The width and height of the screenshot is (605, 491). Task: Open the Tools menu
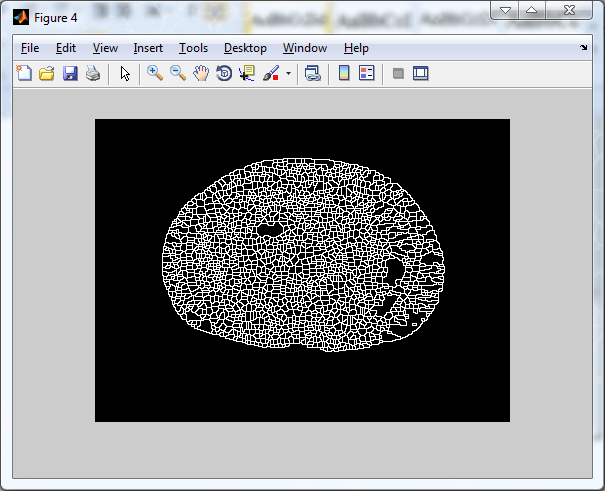[x=193, y=48]
